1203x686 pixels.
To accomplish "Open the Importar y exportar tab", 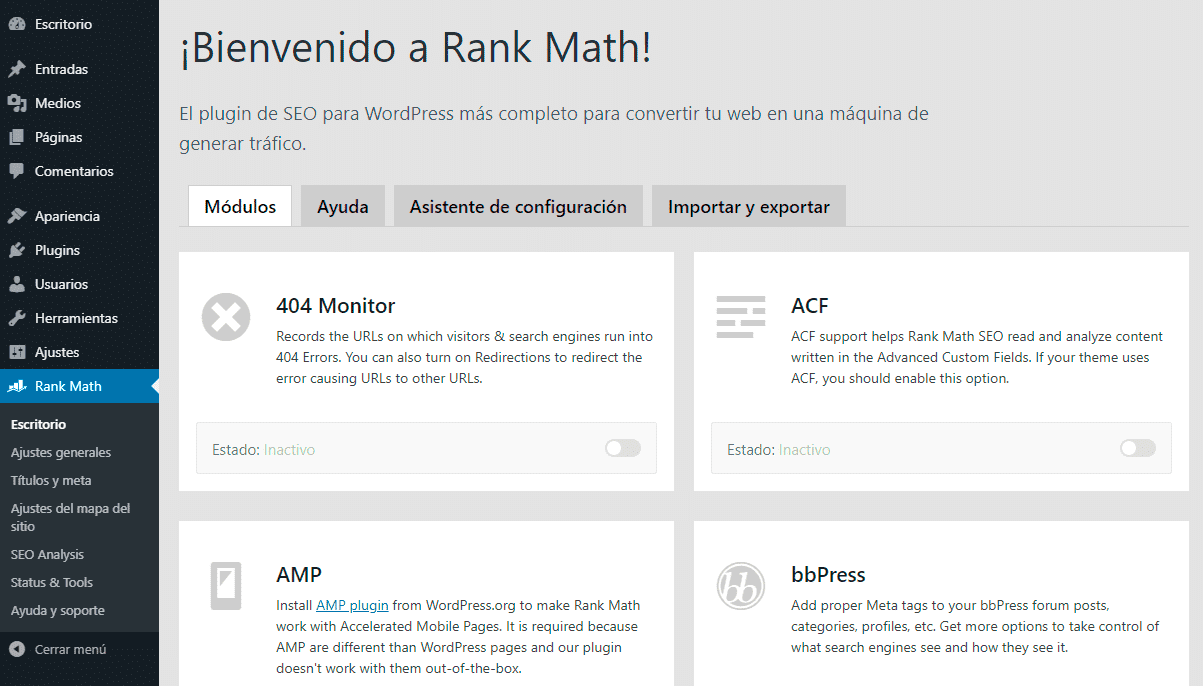I will [x=748, y=205].
